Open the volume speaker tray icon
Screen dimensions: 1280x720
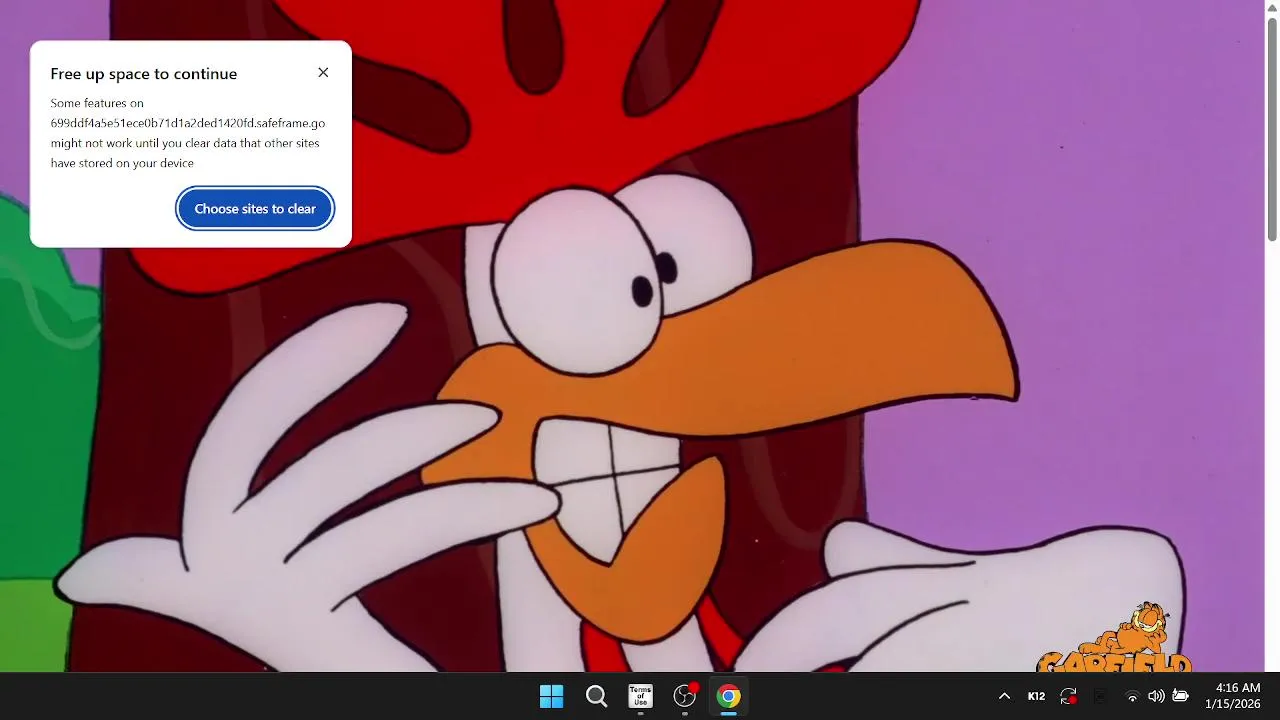tap(1156, 696)
